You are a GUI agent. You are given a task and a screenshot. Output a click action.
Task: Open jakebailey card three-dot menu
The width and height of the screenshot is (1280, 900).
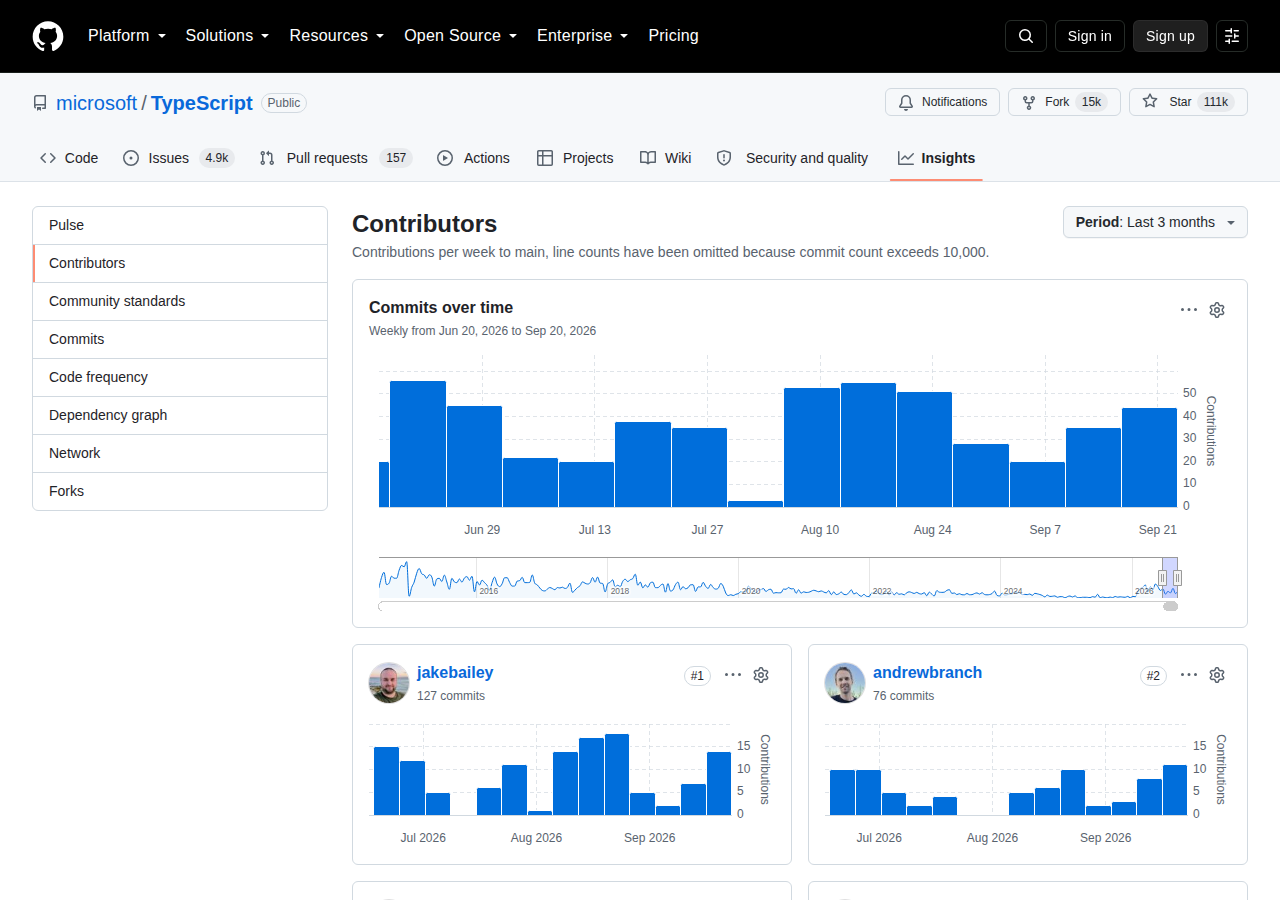[733, 675]
